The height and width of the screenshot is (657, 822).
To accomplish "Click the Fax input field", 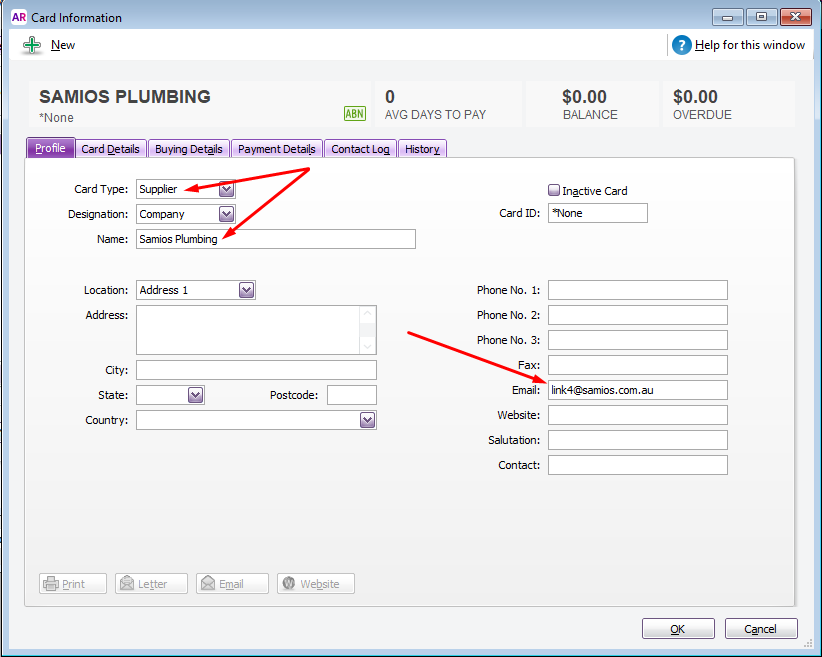I will (638, 365).
